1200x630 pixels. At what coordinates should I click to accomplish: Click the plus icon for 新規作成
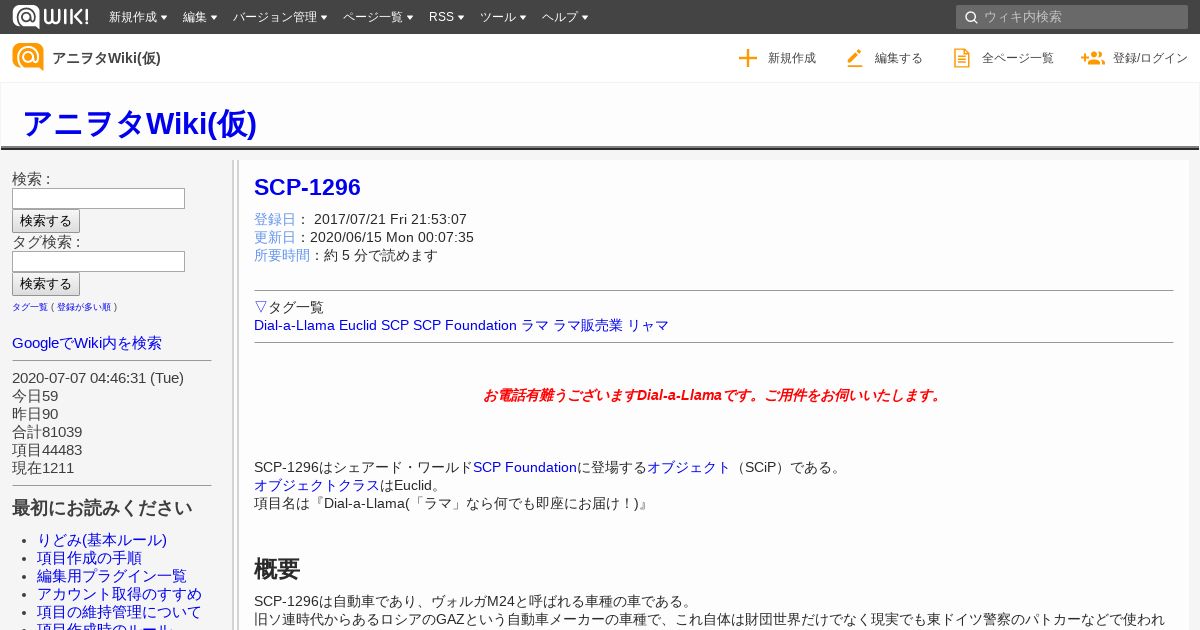[x=748, y=58]
